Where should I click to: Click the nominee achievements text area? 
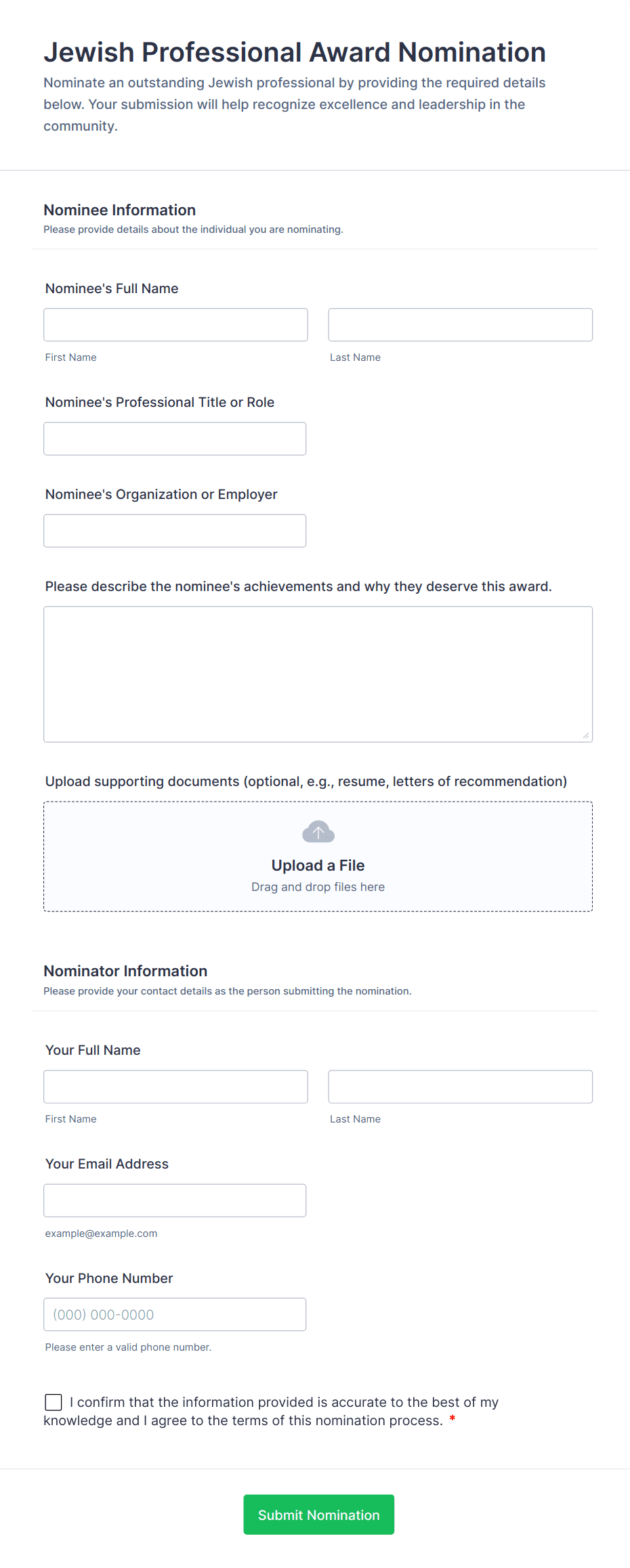point(318,674)
